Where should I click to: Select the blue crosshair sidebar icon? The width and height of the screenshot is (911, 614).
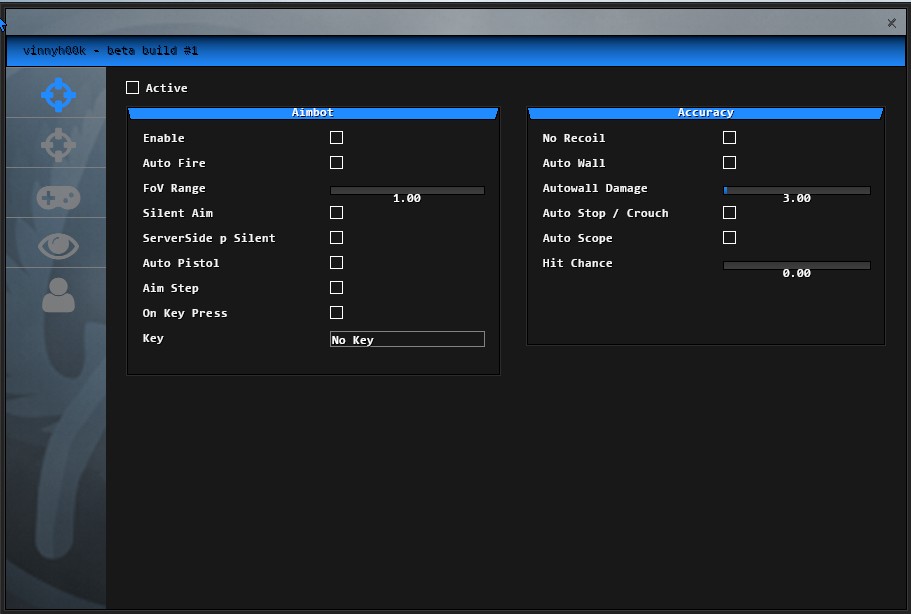pyautogui.click(x=58, y=95)
